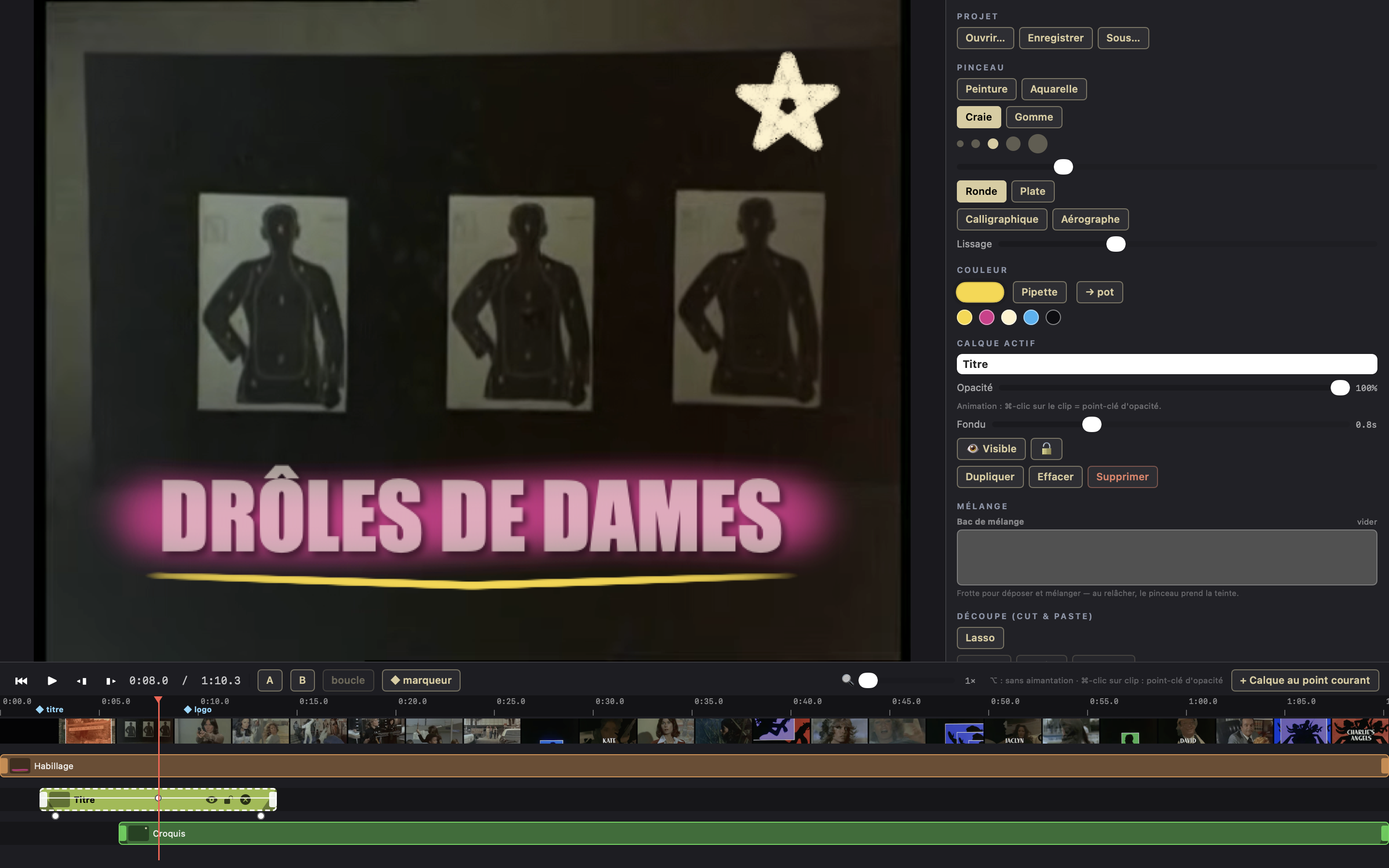The image size is (1389, 868).
Task: Click the Croquis clip's left trim handle
Action: (123, 833)
